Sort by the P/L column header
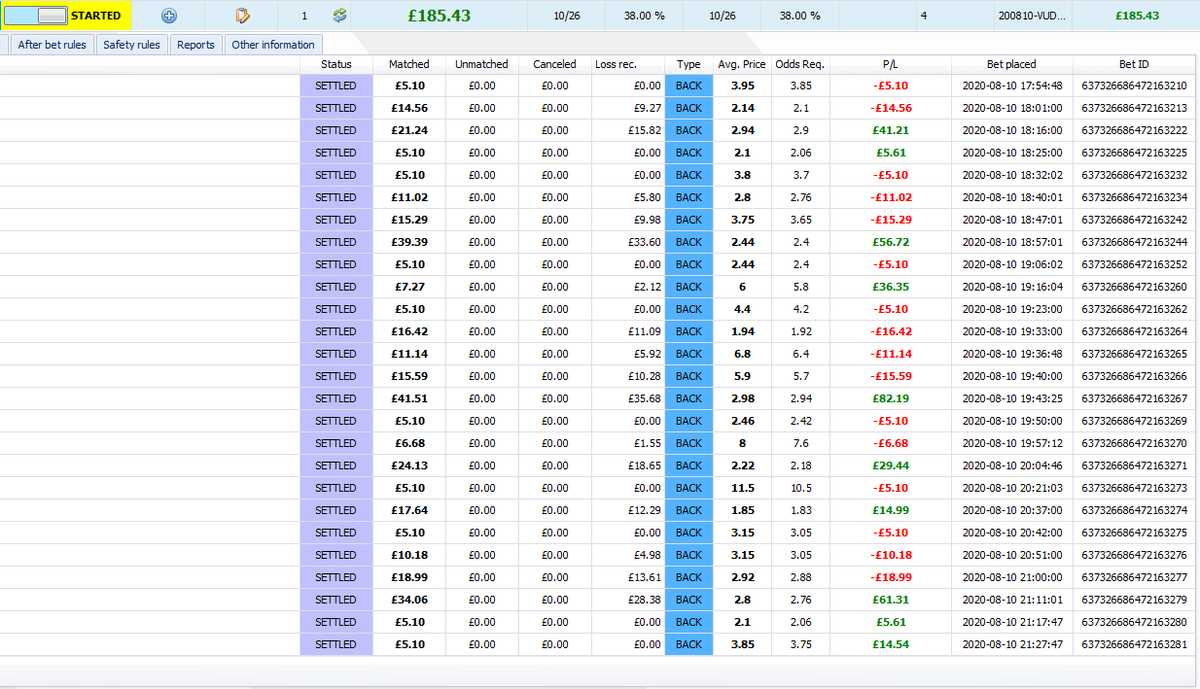1200x689 pixels. tap(891, 64)
